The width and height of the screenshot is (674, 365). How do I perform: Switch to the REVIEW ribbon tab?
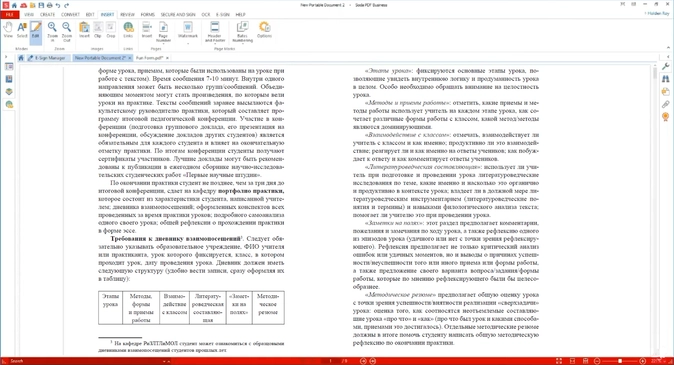coord(127,15)
